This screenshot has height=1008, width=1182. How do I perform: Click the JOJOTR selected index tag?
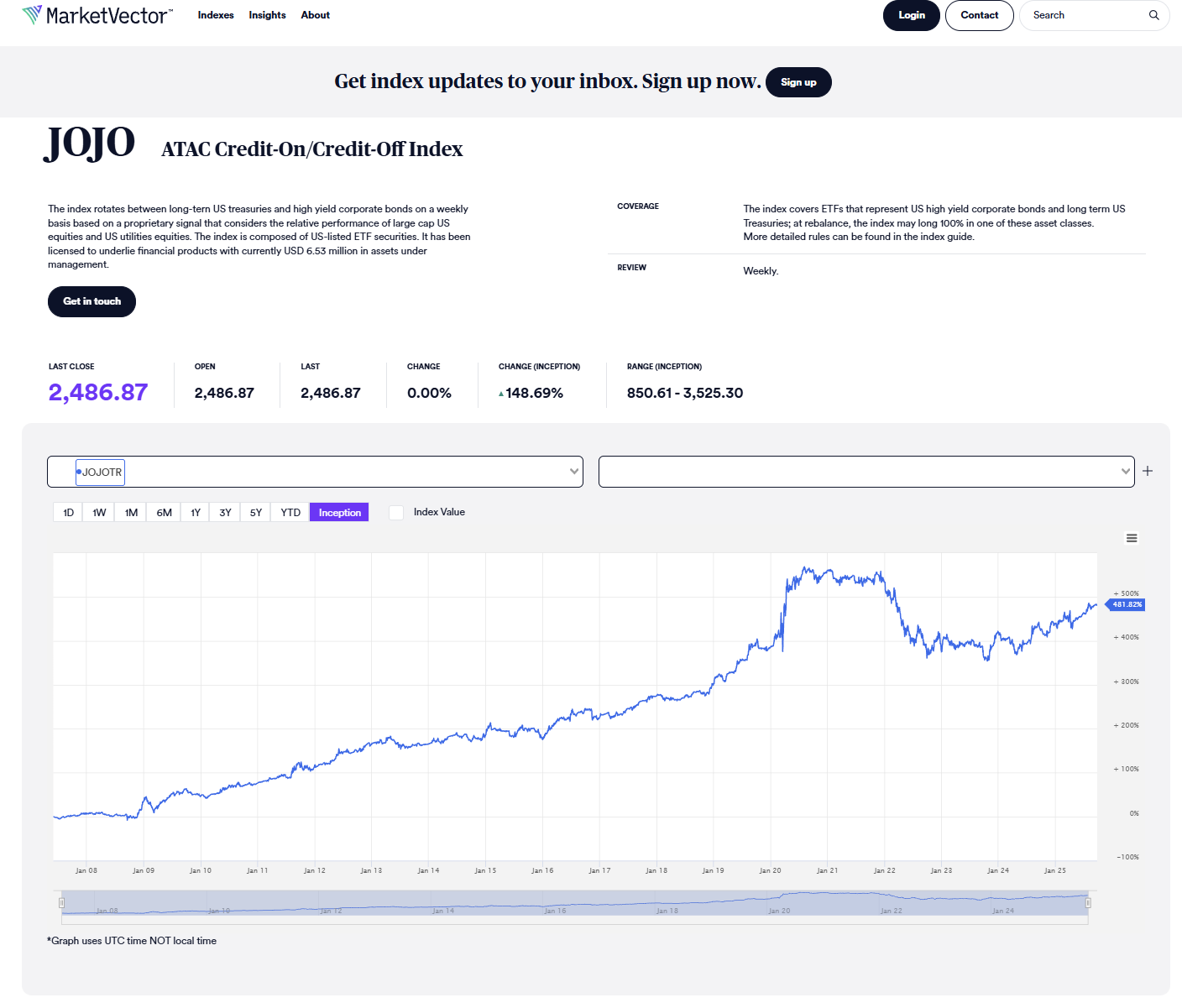click(x=100, y=473)
